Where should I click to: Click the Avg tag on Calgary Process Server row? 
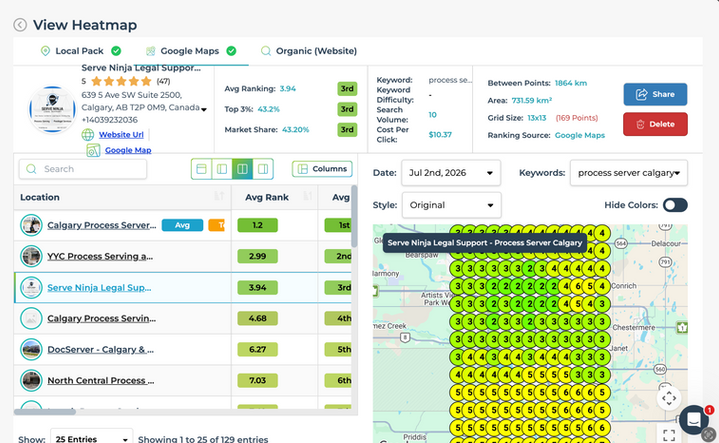click(x=182, y=225)
